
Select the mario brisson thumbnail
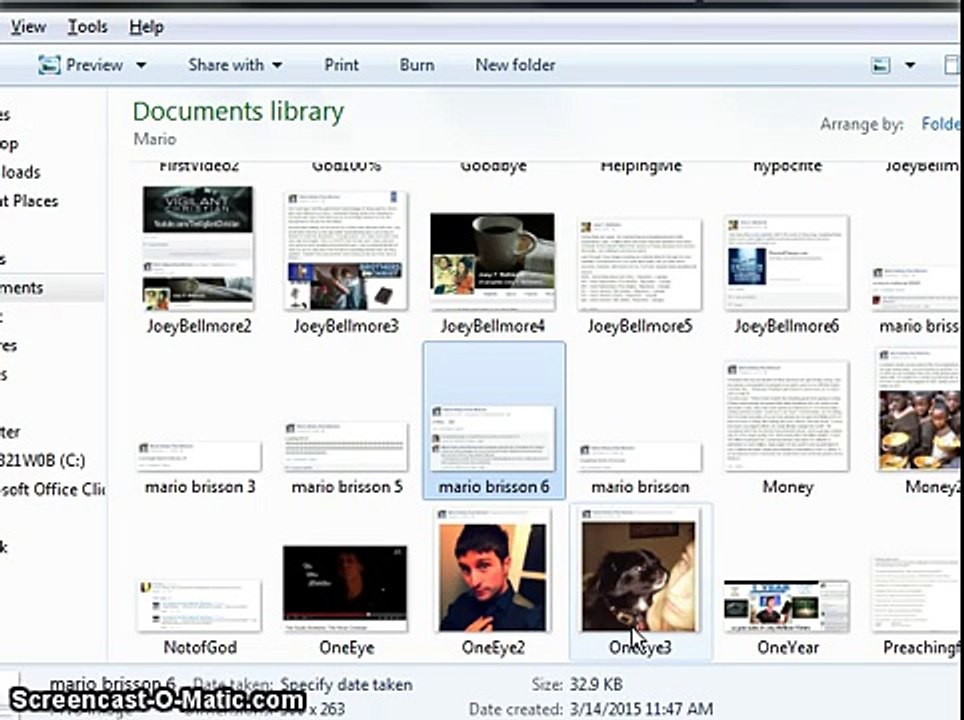[639, 457]
